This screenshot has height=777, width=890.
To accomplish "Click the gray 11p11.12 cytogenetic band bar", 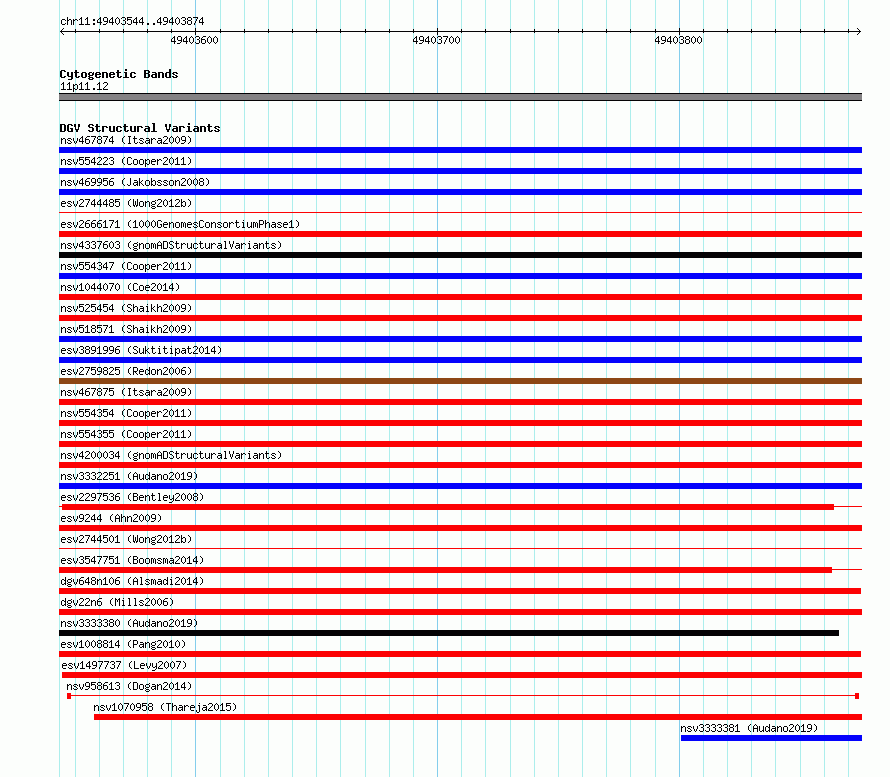I will pos(460,97).
